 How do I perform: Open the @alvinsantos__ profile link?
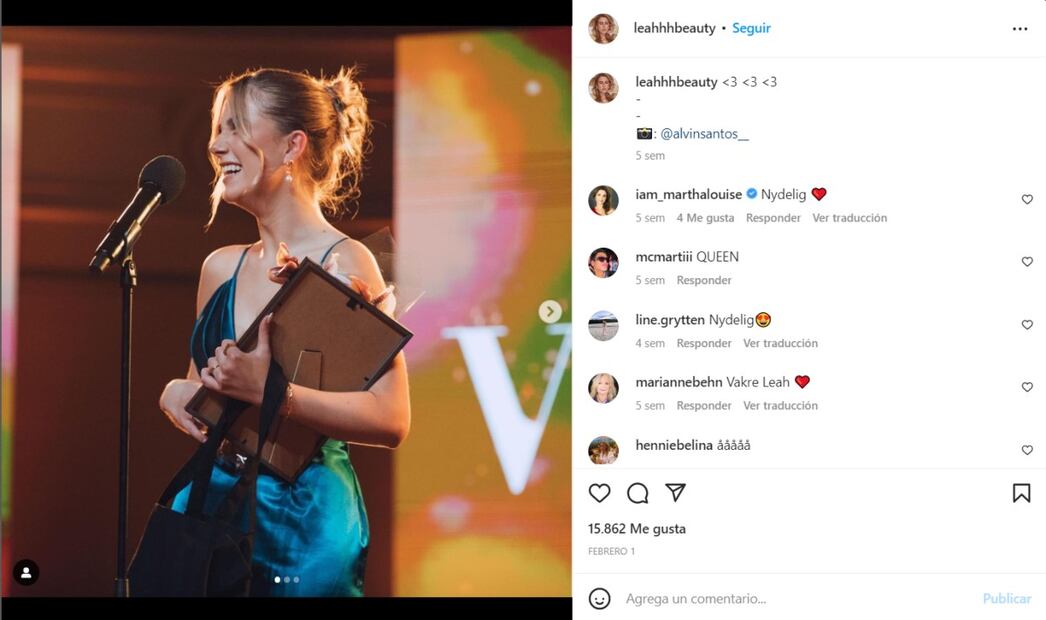click(704, 134)
